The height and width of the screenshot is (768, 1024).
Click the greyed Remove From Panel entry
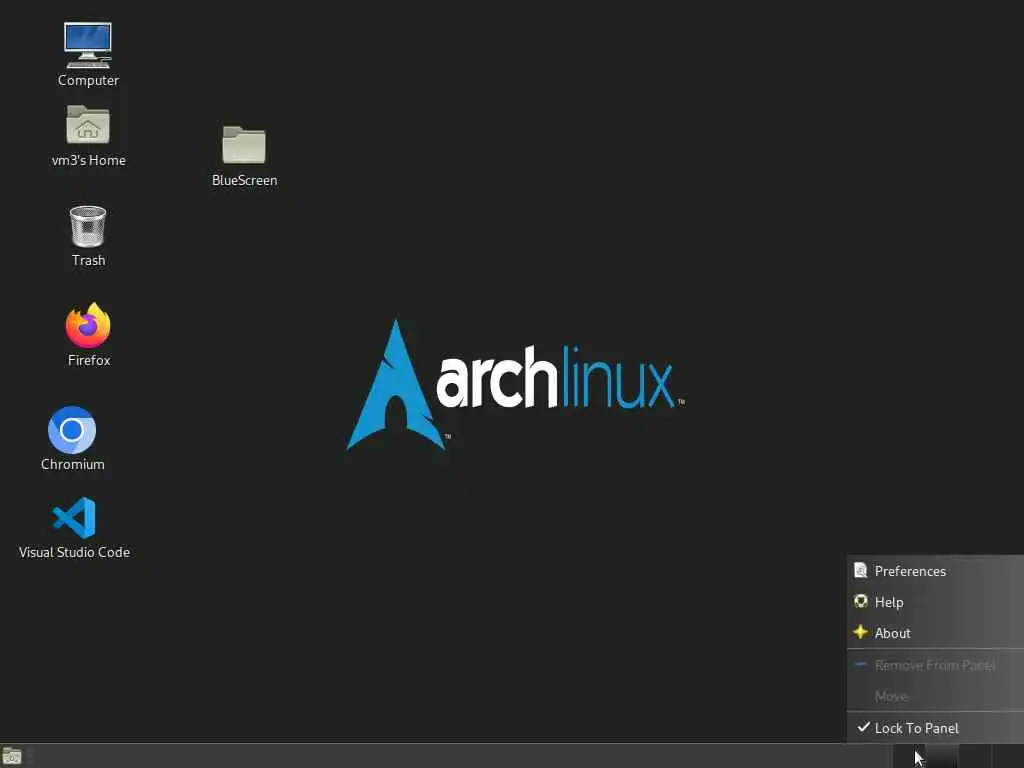[x=935, y=665]
